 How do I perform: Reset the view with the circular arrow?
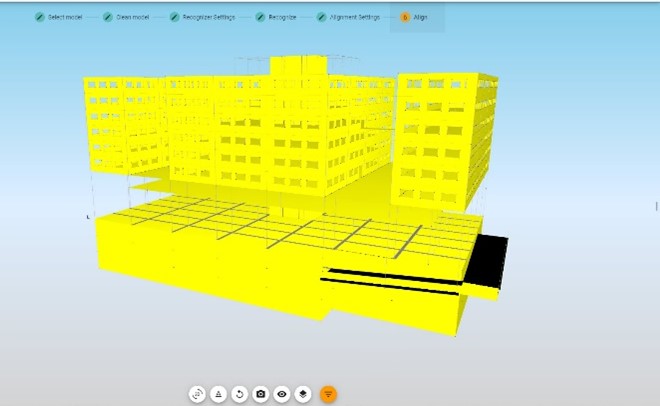[240, 394]
